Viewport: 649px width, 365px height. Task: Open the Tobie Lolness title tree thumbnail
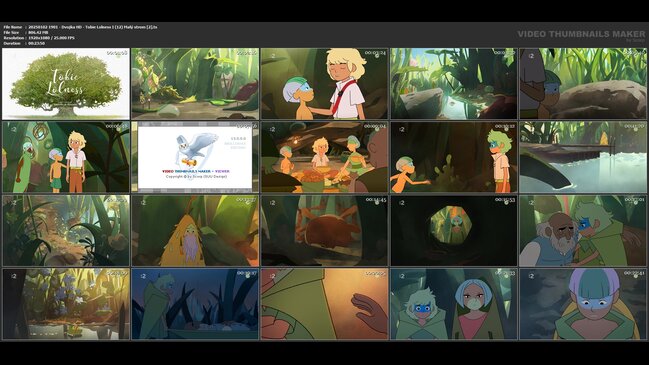(x=66, y=84)
